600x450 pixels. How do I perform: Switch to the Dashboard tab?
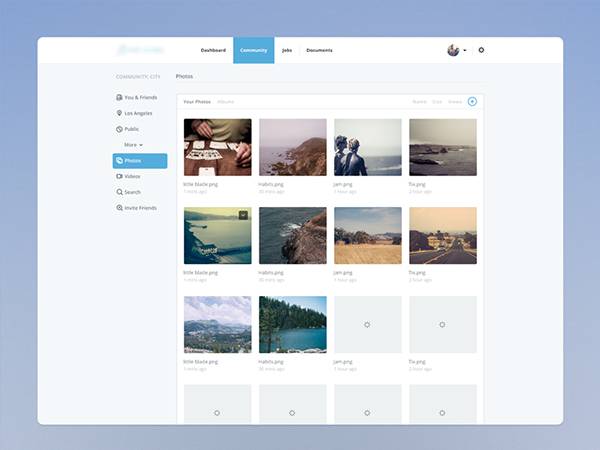[213, 50]
